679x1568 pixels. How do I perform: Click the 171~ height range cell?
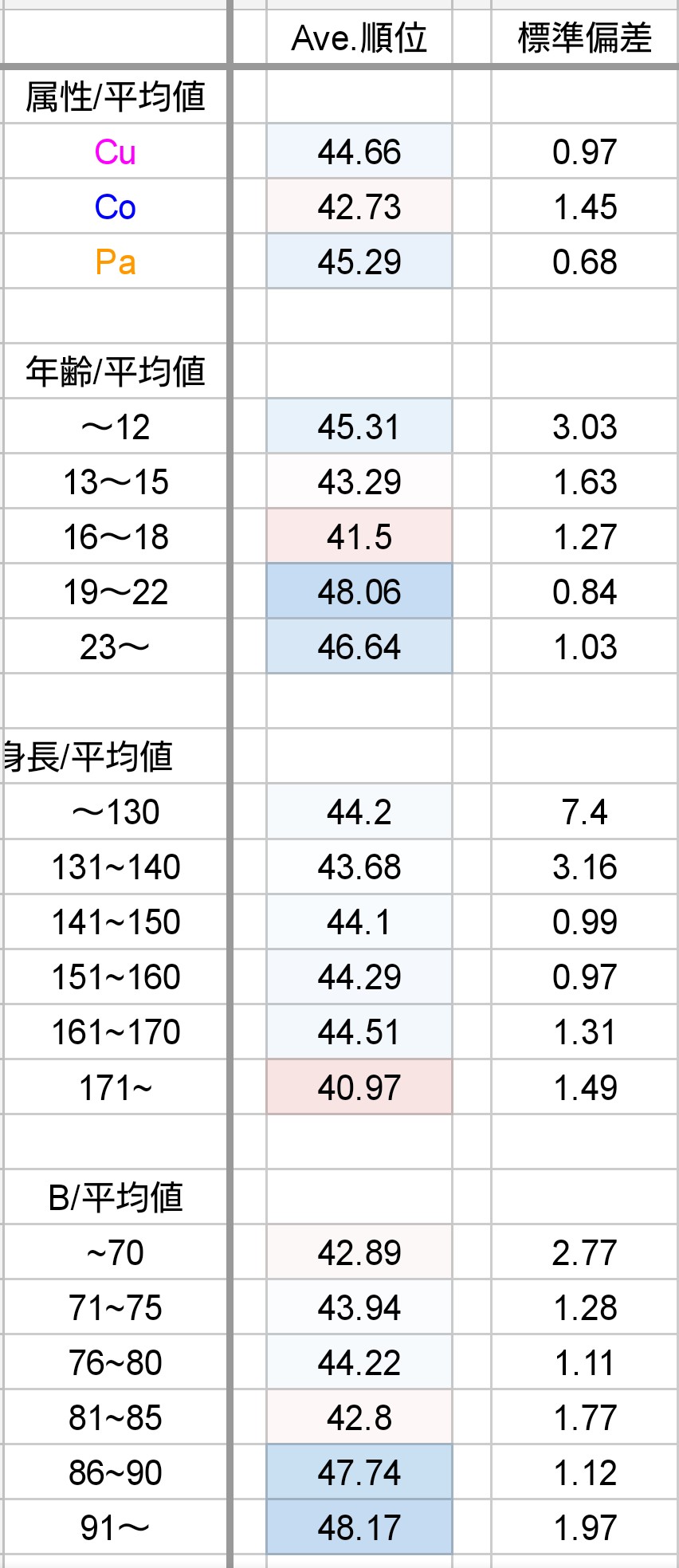pyautogui.click(x=116, y=1088)
